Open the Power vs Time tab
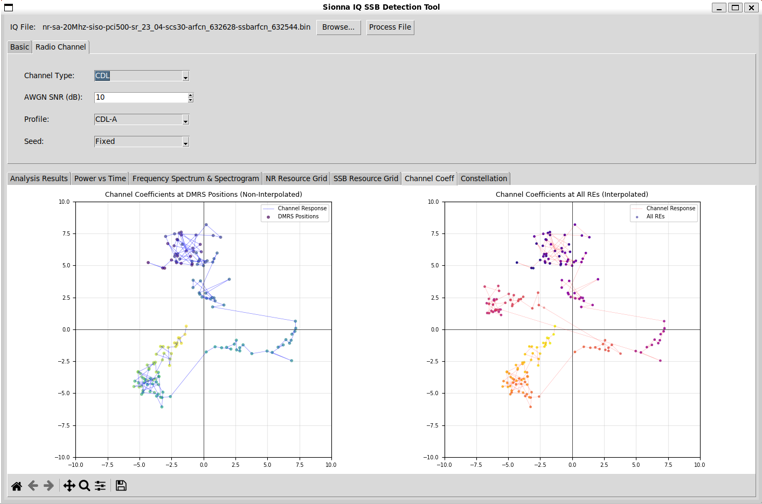This screenshot has height=504, width=762. 100,179
